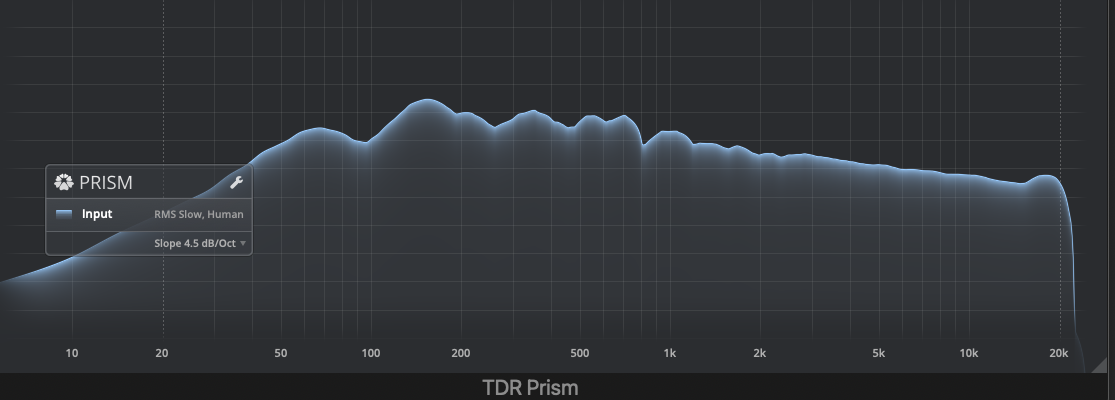Change the RMS Slow, Human mode
Screen dimensions: 1115x400
pos(198,214)
